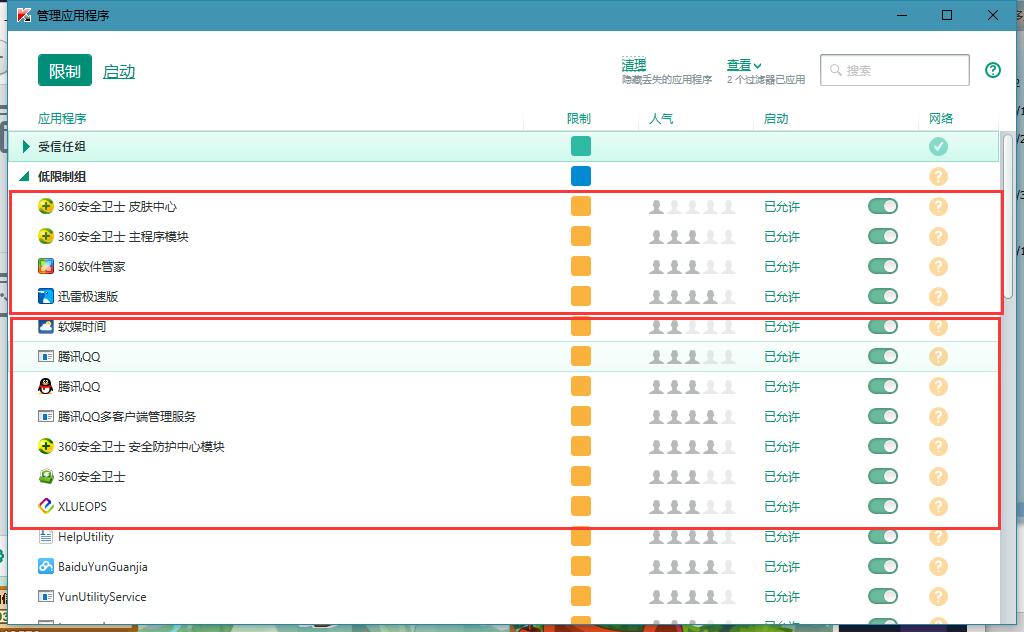Open help with the question-mark icon beside search
Image resolution: width=1024 pixels, height=632 pixels.
993,70
